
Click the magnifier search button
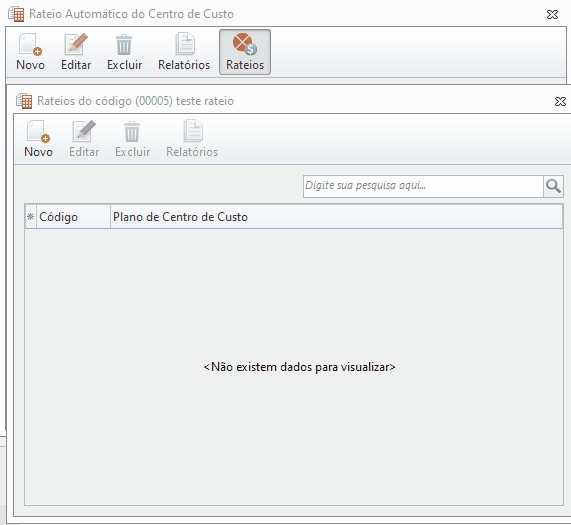[x=553, y=186]
